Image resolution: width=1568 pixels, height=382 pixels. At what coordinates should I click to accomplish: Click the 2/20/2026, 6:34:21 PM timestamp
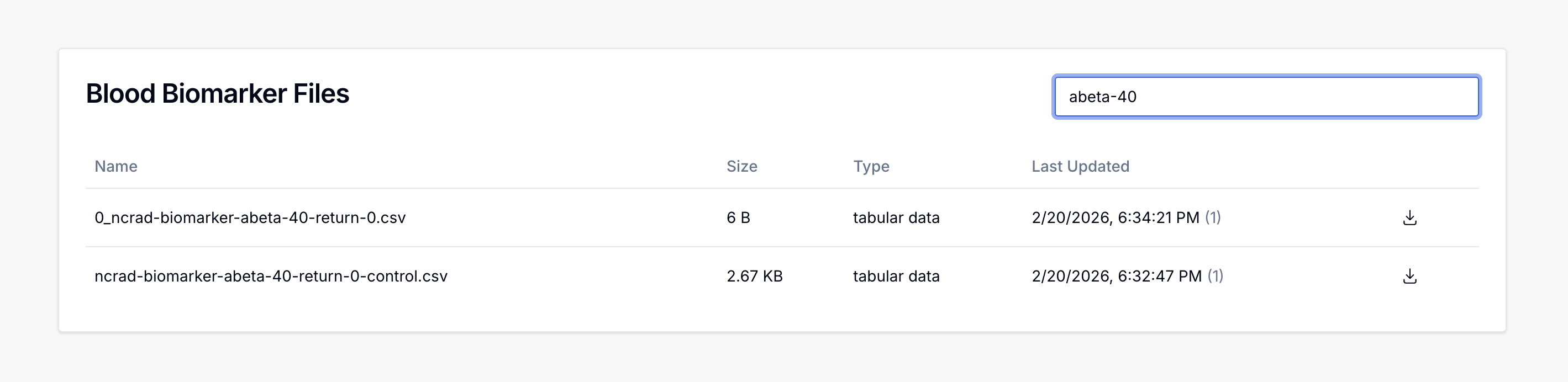tap(1115, 217)
